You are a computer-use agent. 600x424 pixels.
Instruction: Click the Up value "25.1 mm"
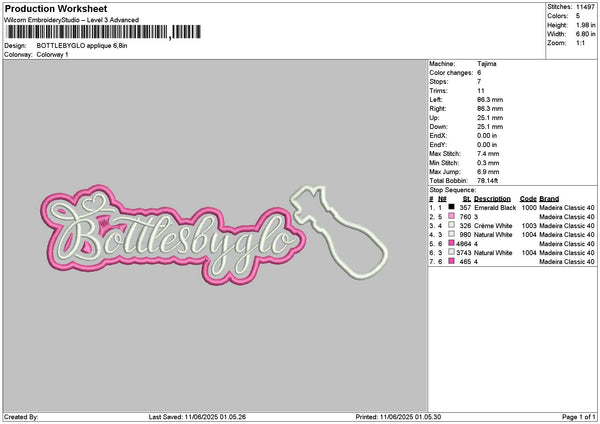coord(490,118)
